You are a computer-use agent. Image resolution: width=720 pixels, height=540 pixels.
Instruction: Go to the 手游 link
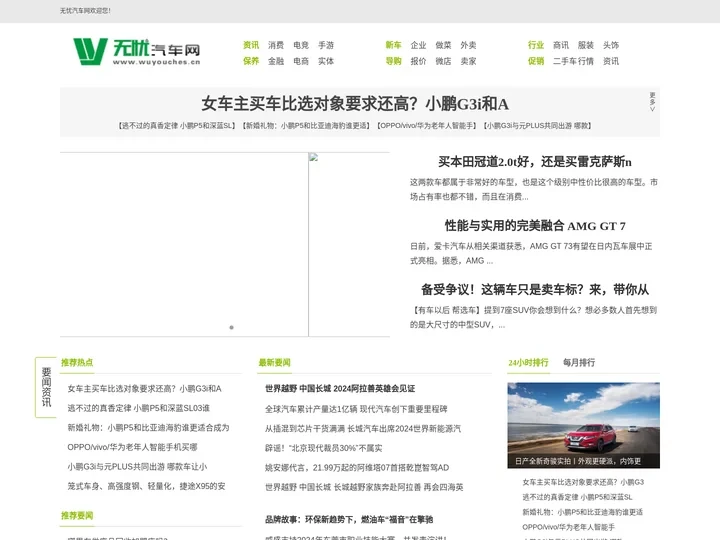click(326, 45)
